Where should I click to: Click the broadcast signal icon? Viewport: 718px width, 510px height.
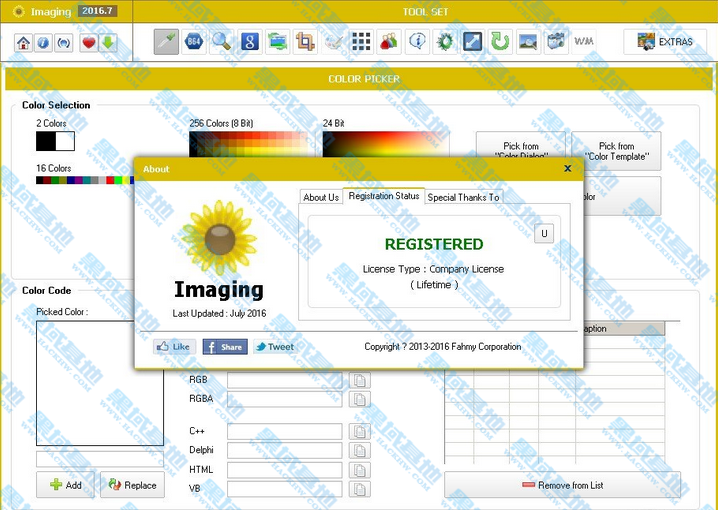(64, 43)
